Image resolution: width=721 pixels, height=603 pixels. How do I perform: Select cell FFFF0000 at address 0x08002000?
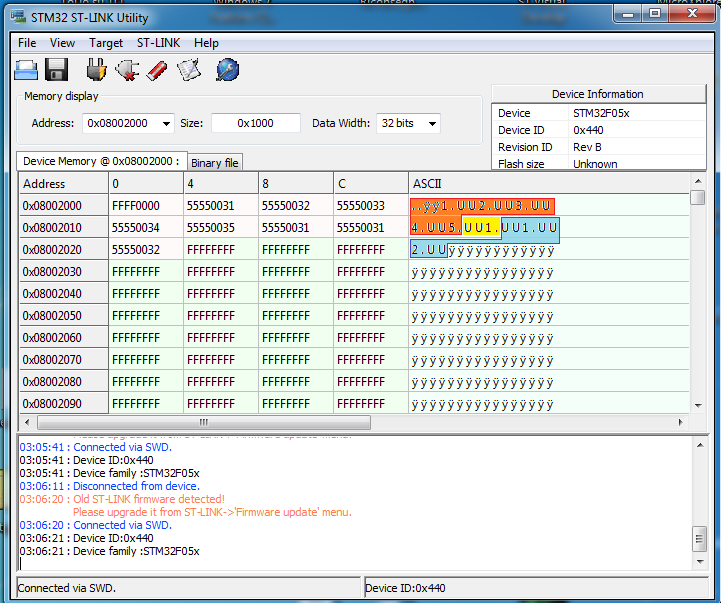click(146, 205)
